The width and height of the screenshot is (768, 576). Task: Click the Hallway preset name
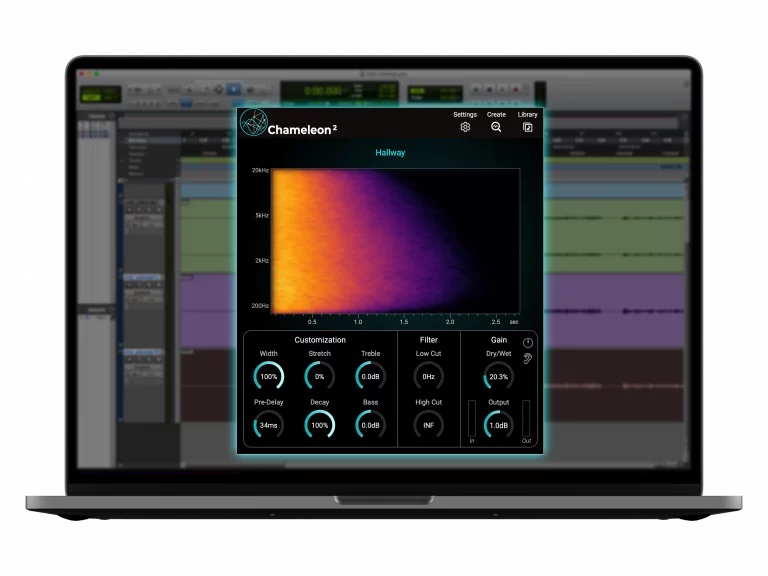coord(390,153)
